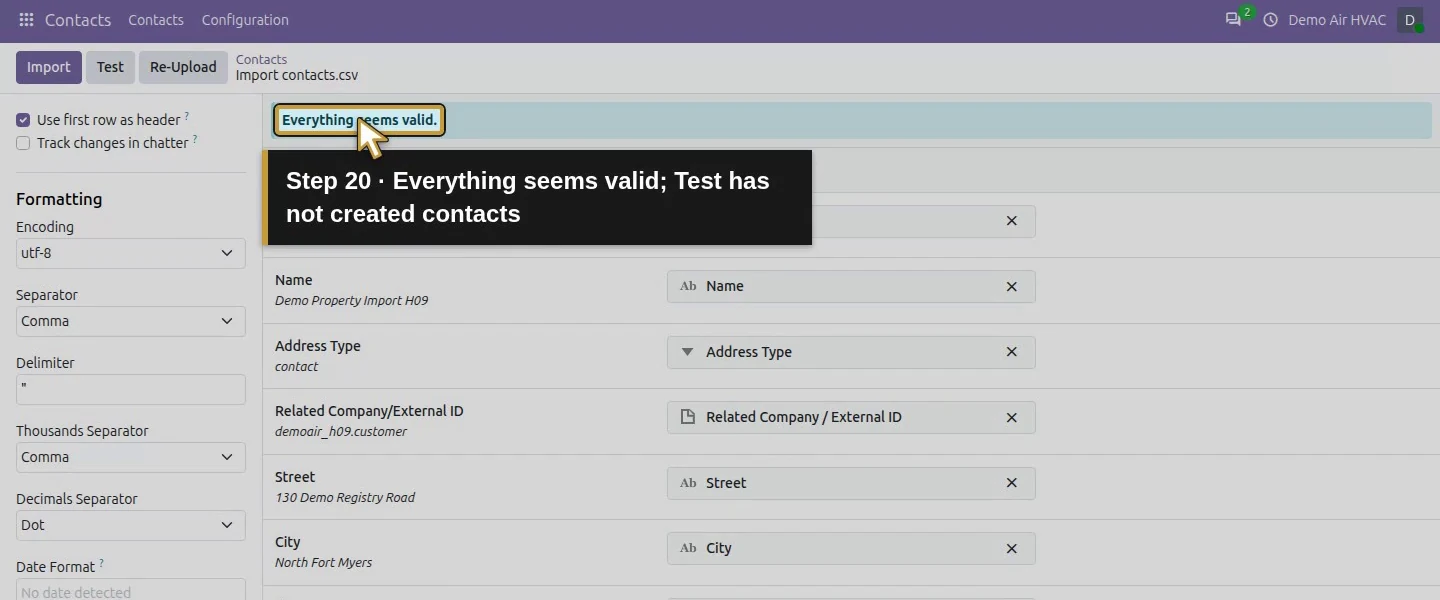
Task: Click the Import contacts.csv title
Action: (x=297, y=75)
